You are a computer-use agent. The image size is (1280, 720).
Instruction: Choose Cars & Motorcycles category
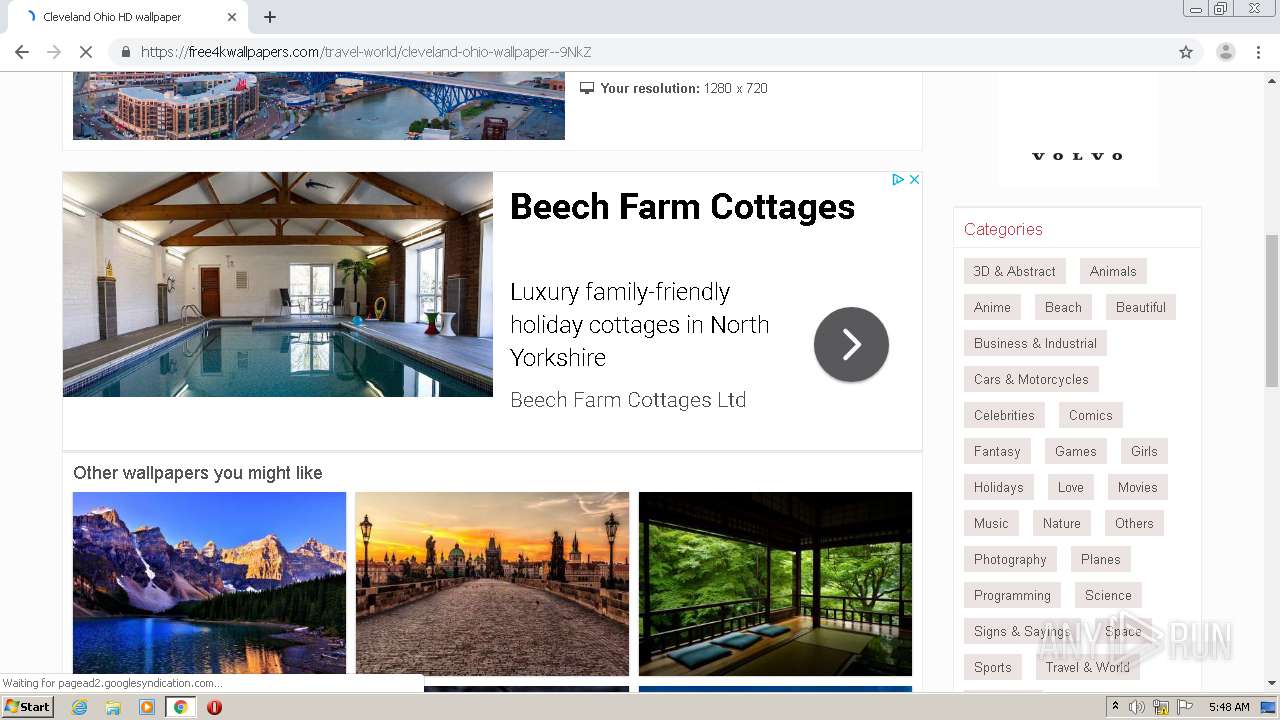tap(1031, 379)
